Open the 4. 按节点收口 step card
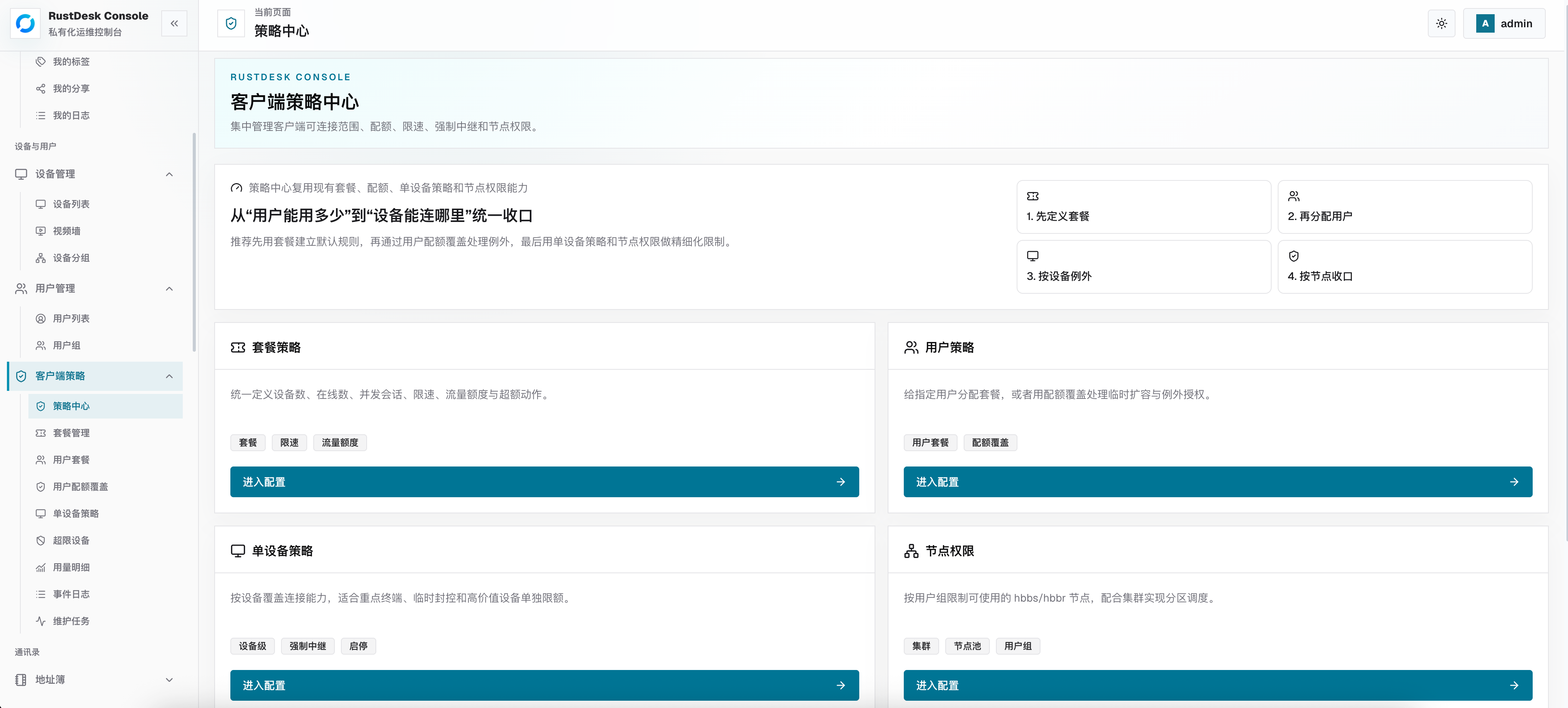The image size is (1568, 708). click(1405, 266)
